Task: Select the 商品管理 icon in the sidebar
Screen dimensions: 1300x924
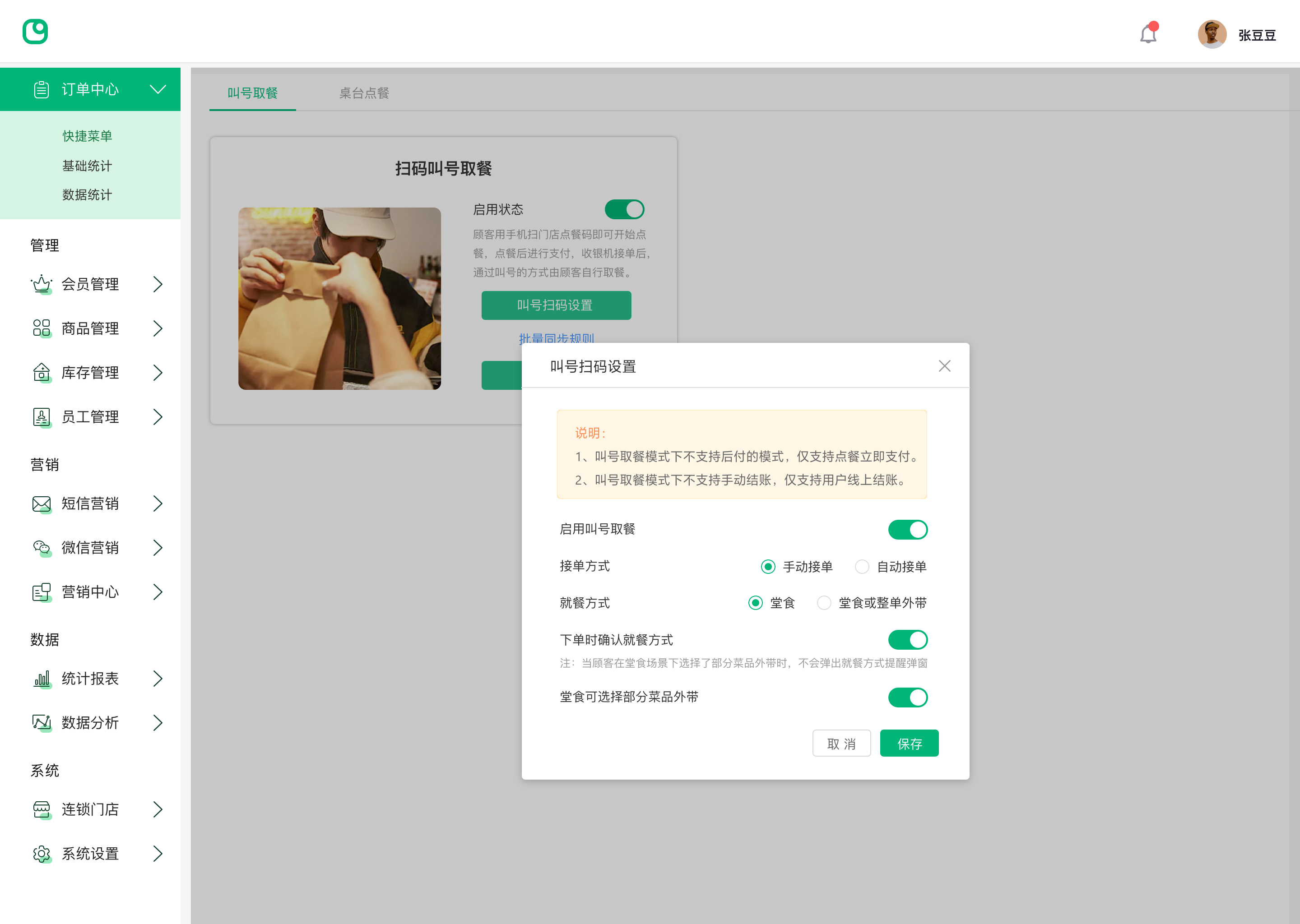Action: (x=41, y=328)
